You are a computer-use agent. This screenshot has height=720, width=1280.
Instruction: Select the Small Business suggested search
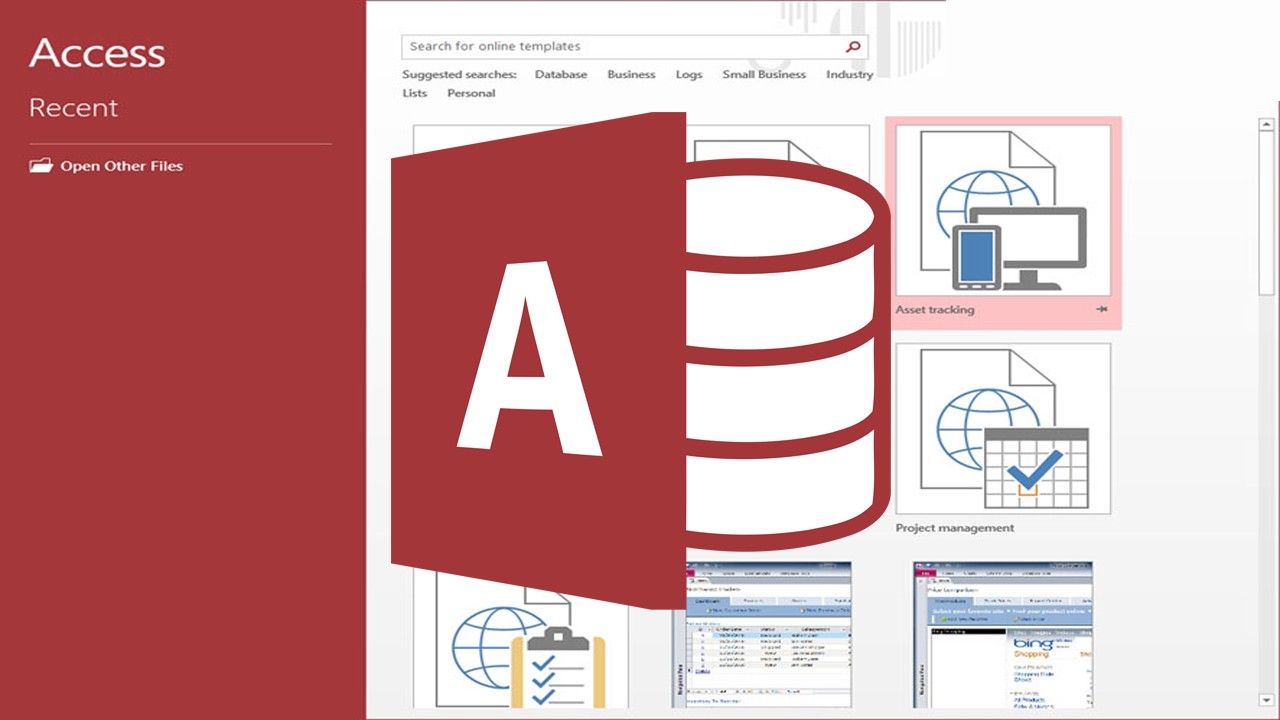point(764,74)
